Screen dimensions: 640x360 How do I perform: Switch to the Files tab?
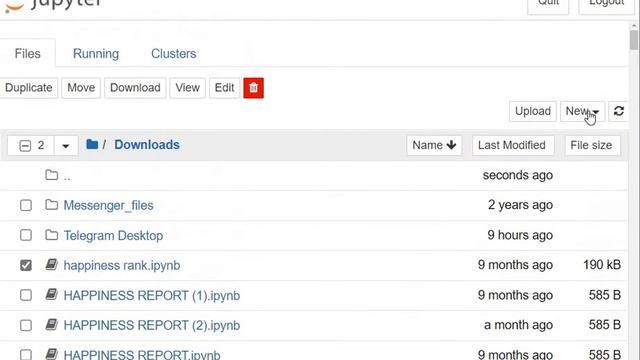pos(27,53)
